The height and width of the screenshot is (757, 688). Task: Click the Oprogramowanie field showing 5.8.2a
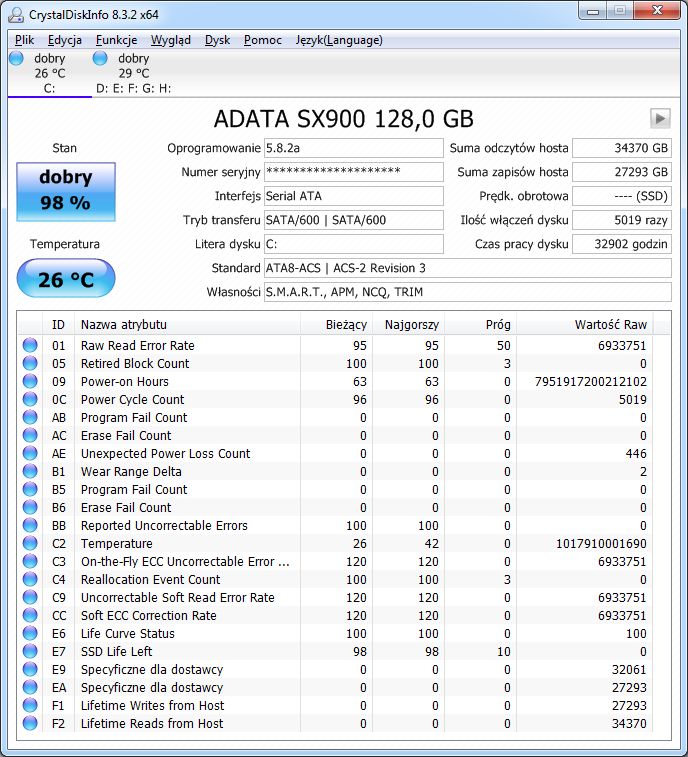(x=353, y=148)
